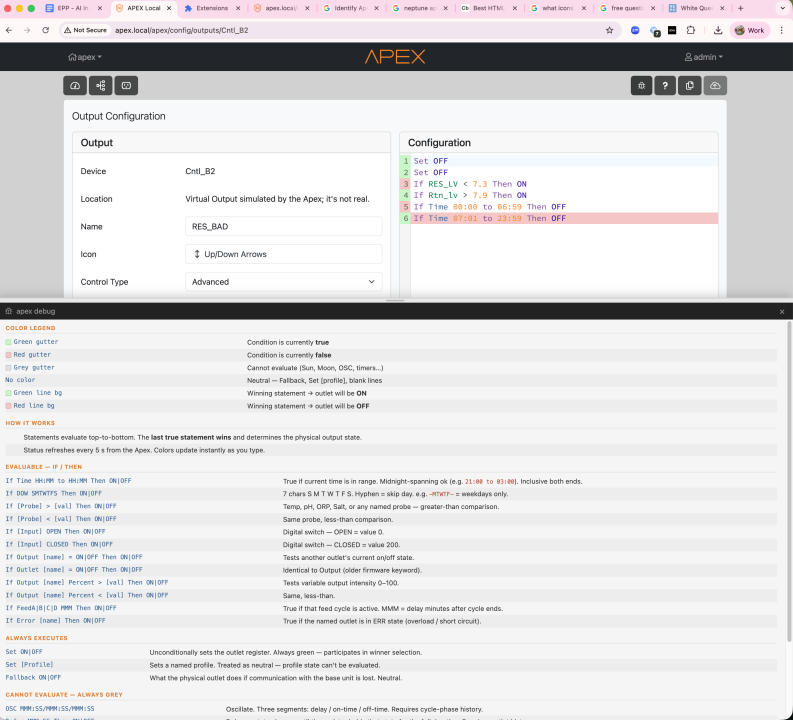This screenshot has height=720, width=793.
Task: Open help with the question mark icon
Action: 665,86
